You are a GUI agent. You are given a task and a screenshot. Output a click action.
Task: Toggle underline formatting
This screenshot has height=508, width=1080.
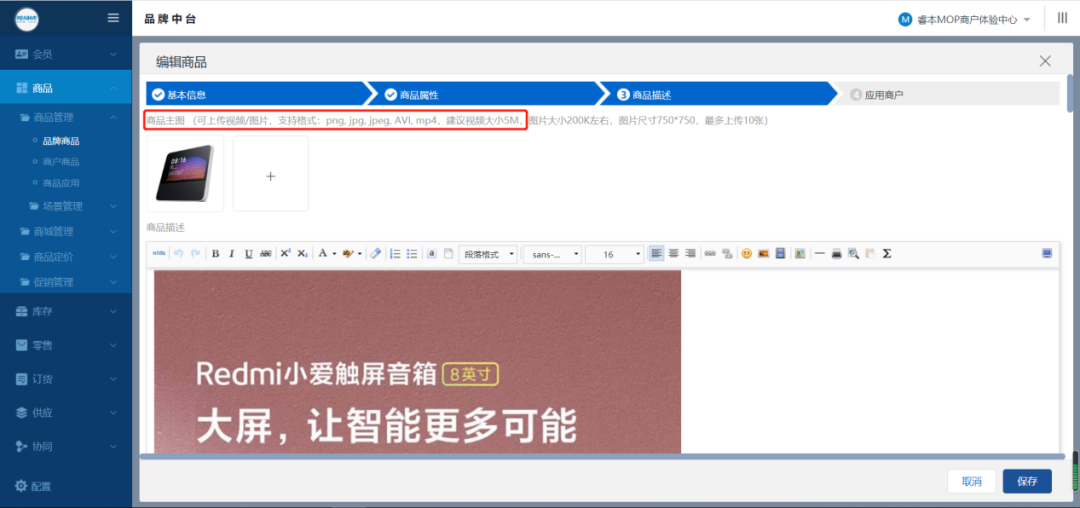tap(249, 253)
